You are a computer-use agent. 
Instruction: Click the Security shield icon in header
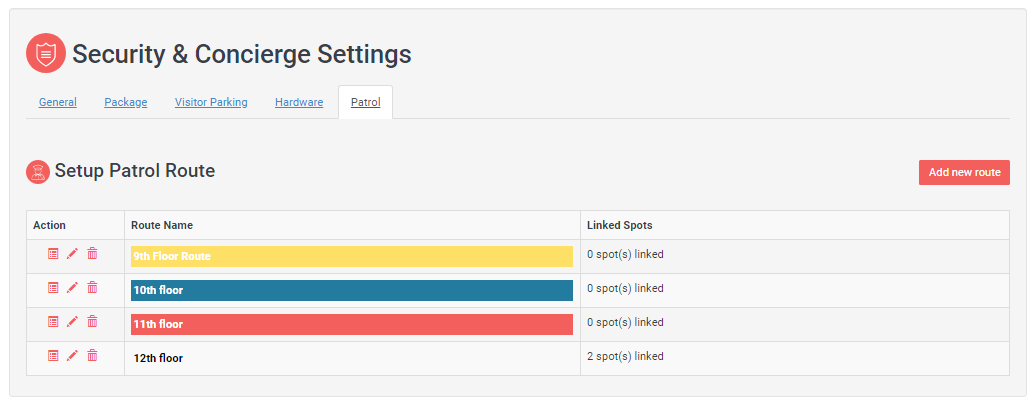[46, 53]
